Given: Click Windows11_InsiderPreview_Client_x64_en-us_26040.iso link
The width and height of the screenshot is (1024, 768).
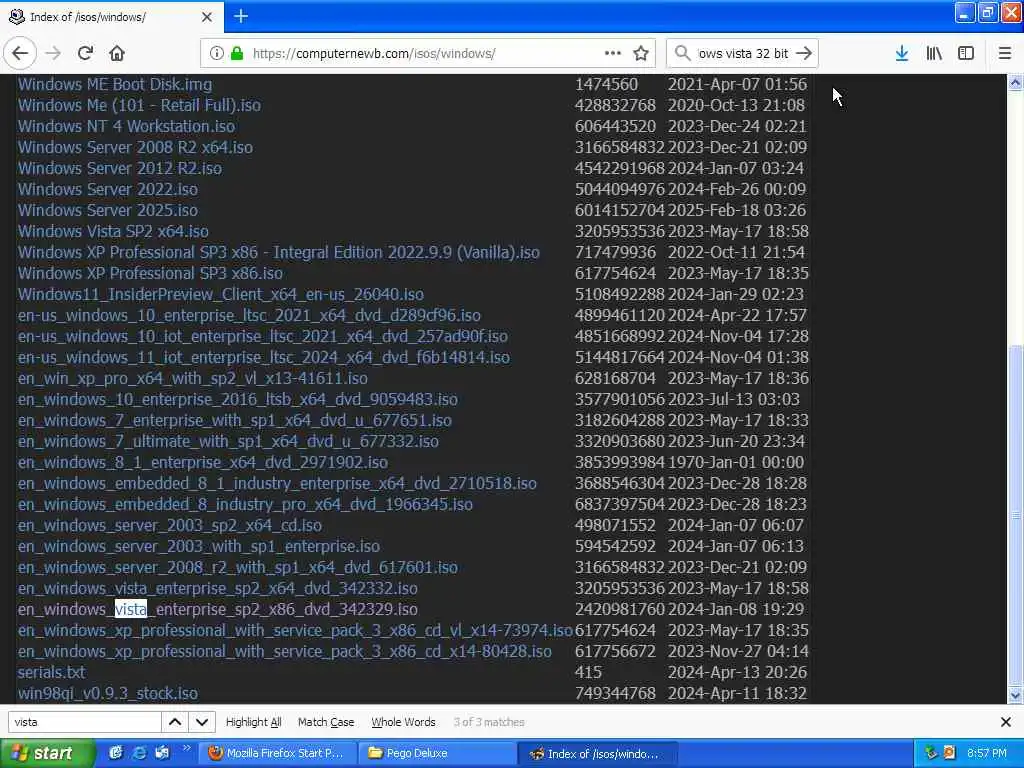Looking at the screenshot, I should [221, 295].
